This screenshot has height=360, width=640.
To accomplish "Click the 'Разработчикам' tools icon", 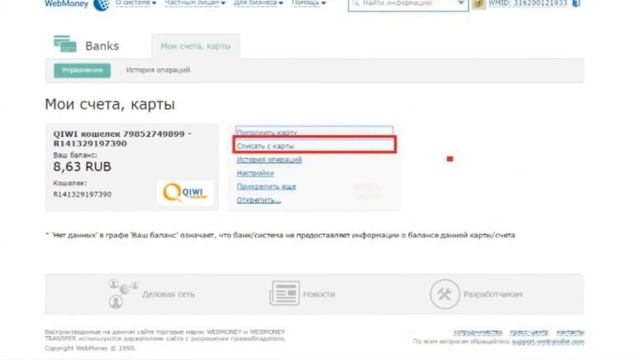I will coord(444,294).
